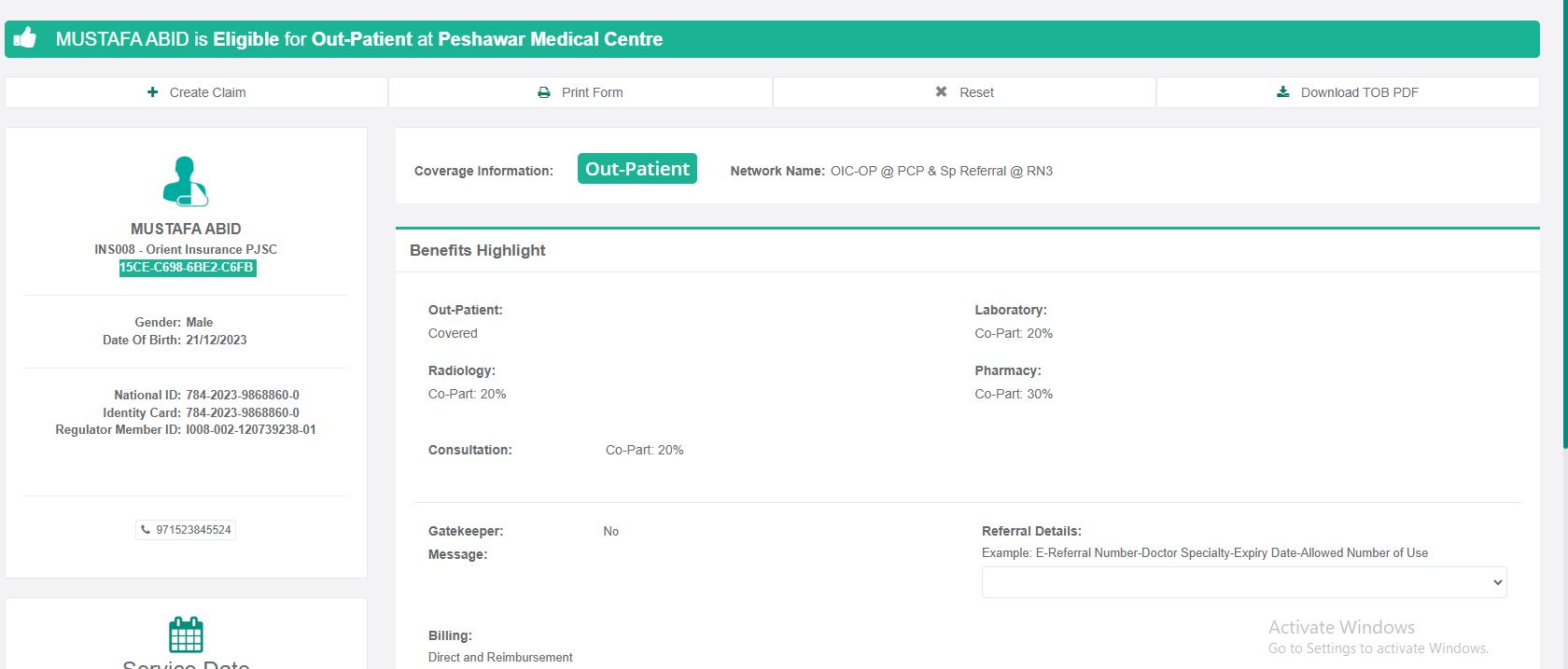Click the phone icon beside the number
The width and height of the screenshot is (1568, 669).
coord(146,530)
